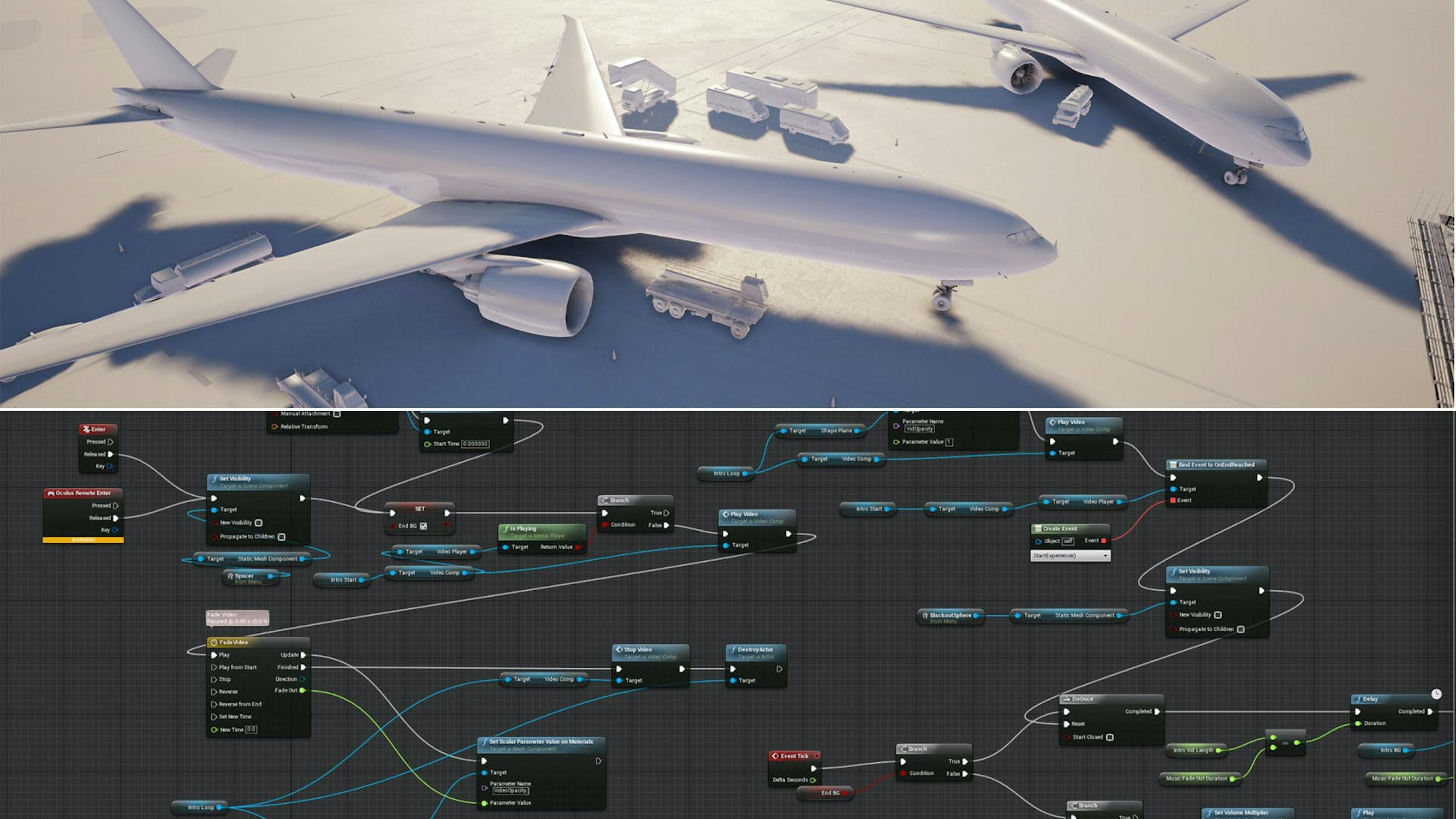Check Propagate to Children on BlackoutSphere's Set Visibility

click(1241, 630)
